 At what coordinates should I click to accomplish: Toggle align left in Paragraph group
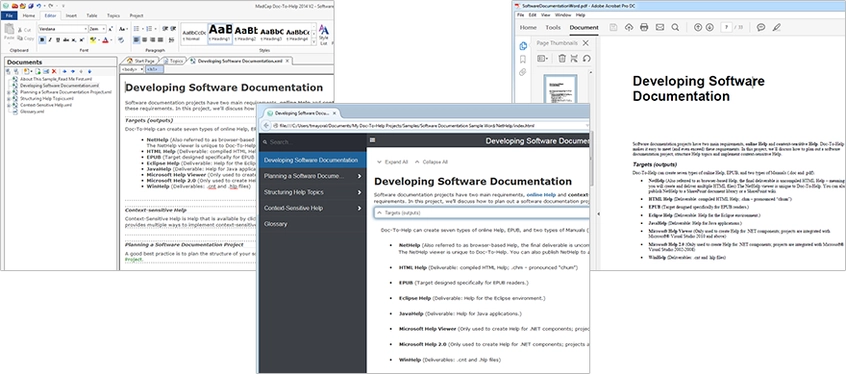pyautogui.click(x=137, y=40)
